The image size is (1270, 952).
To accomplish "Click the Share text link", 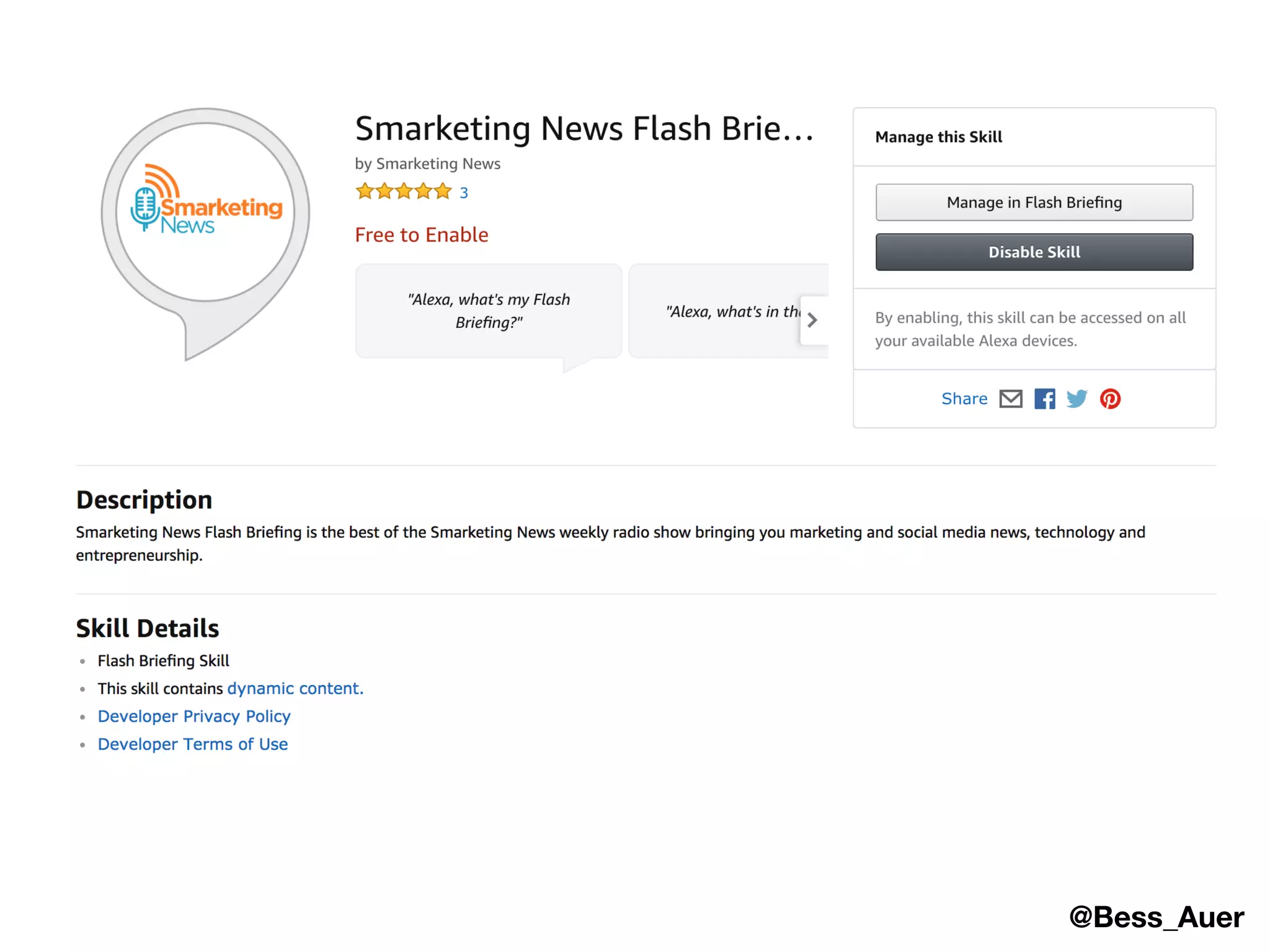I will pyautogui.click(x=964, y=399).
